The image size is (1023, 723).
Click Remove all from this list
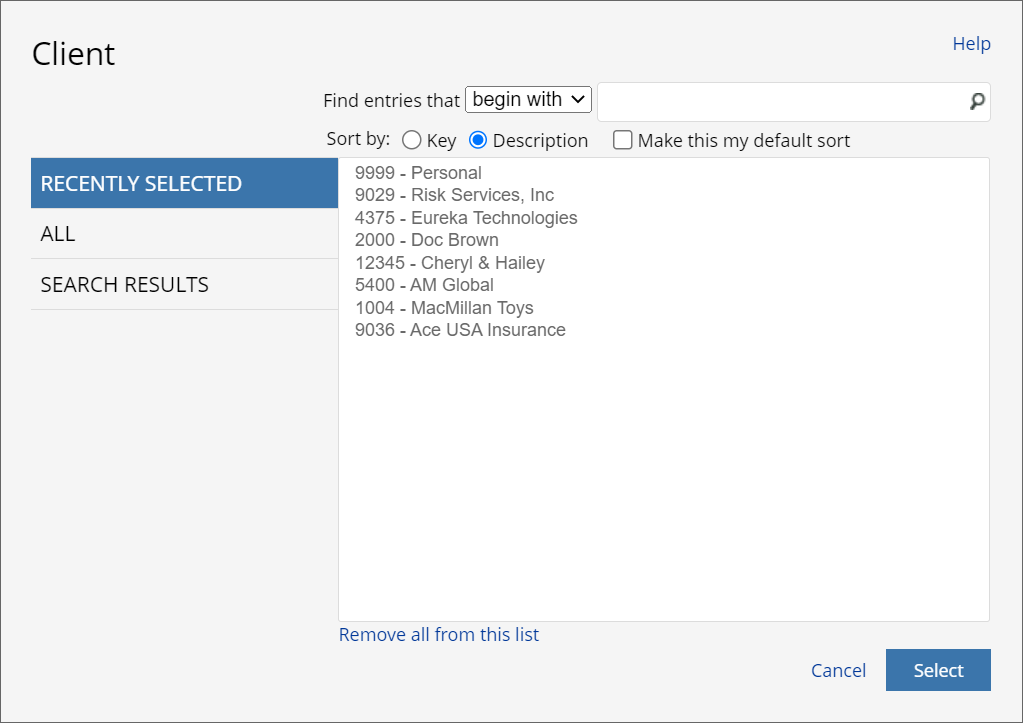pos(438,634)
